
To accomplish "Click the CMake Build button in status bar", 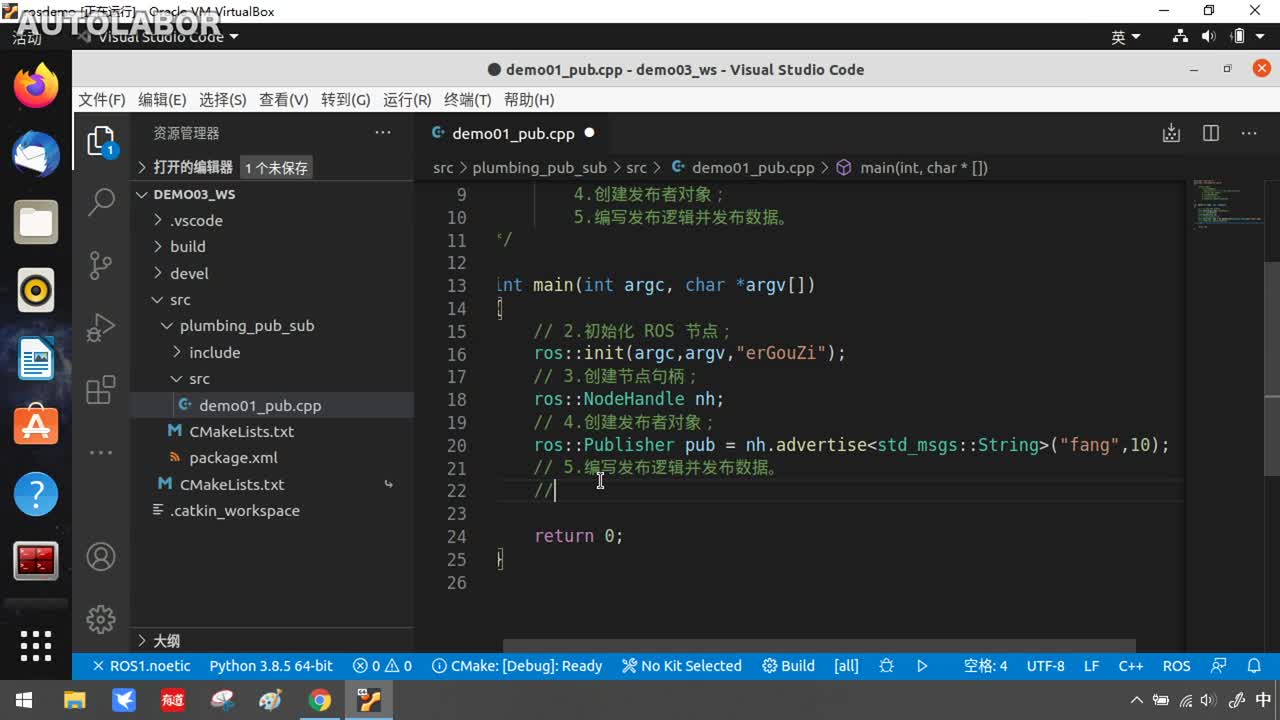I will [x=788, y=666].
